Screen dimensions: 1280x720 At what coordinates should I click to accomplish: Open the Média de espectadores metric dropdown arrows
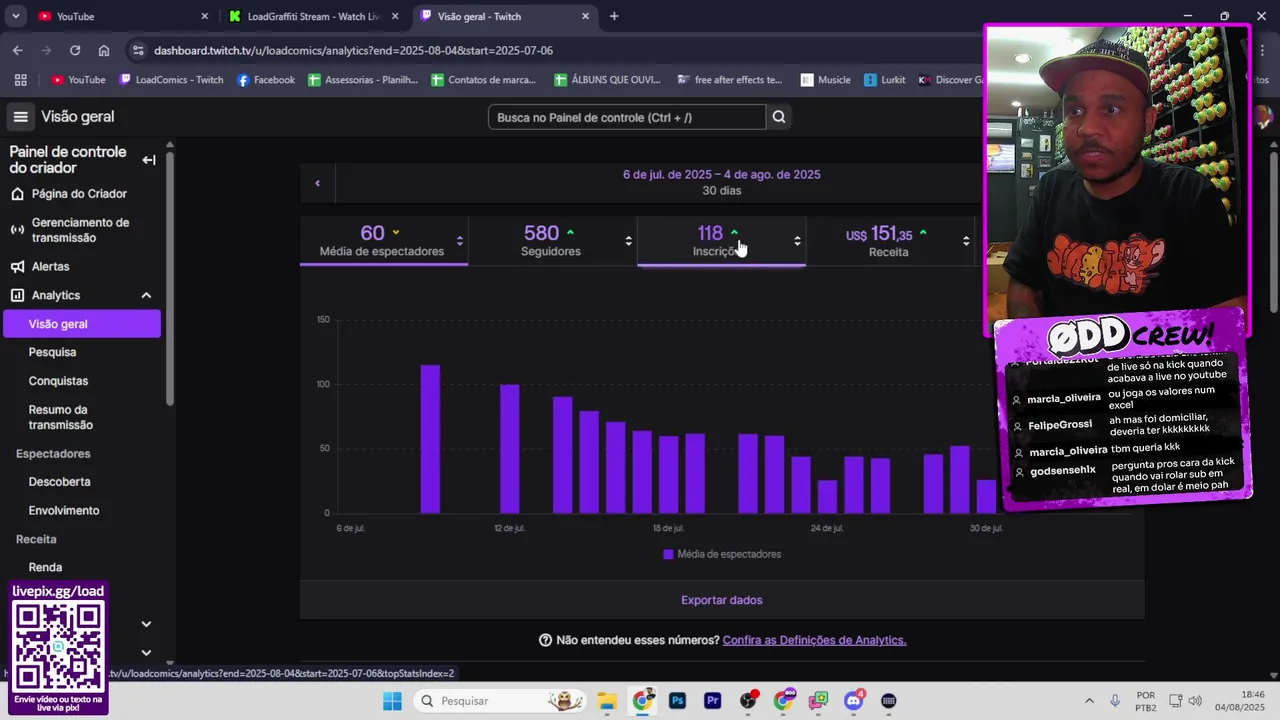point(460,241)
